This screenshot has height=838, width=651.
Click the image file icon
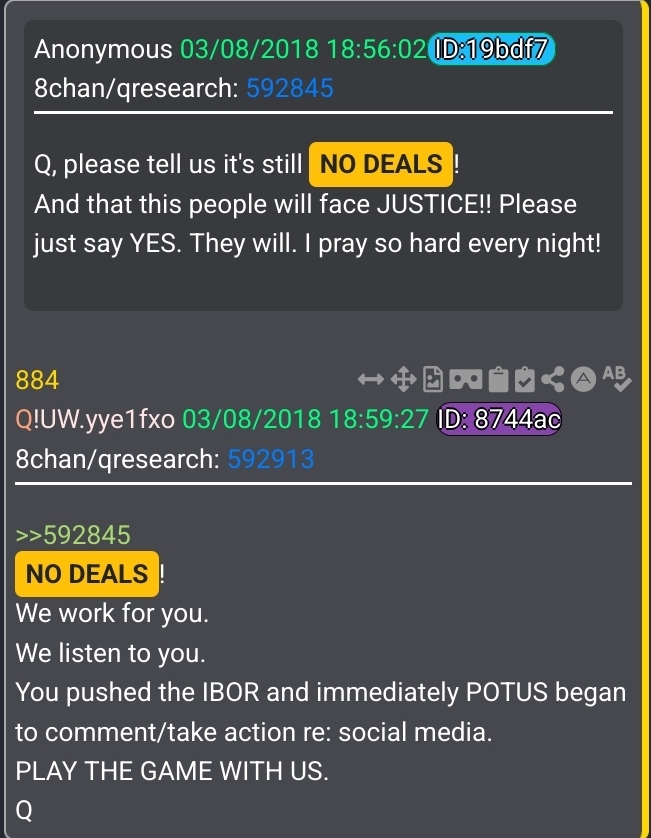(433, 379)
